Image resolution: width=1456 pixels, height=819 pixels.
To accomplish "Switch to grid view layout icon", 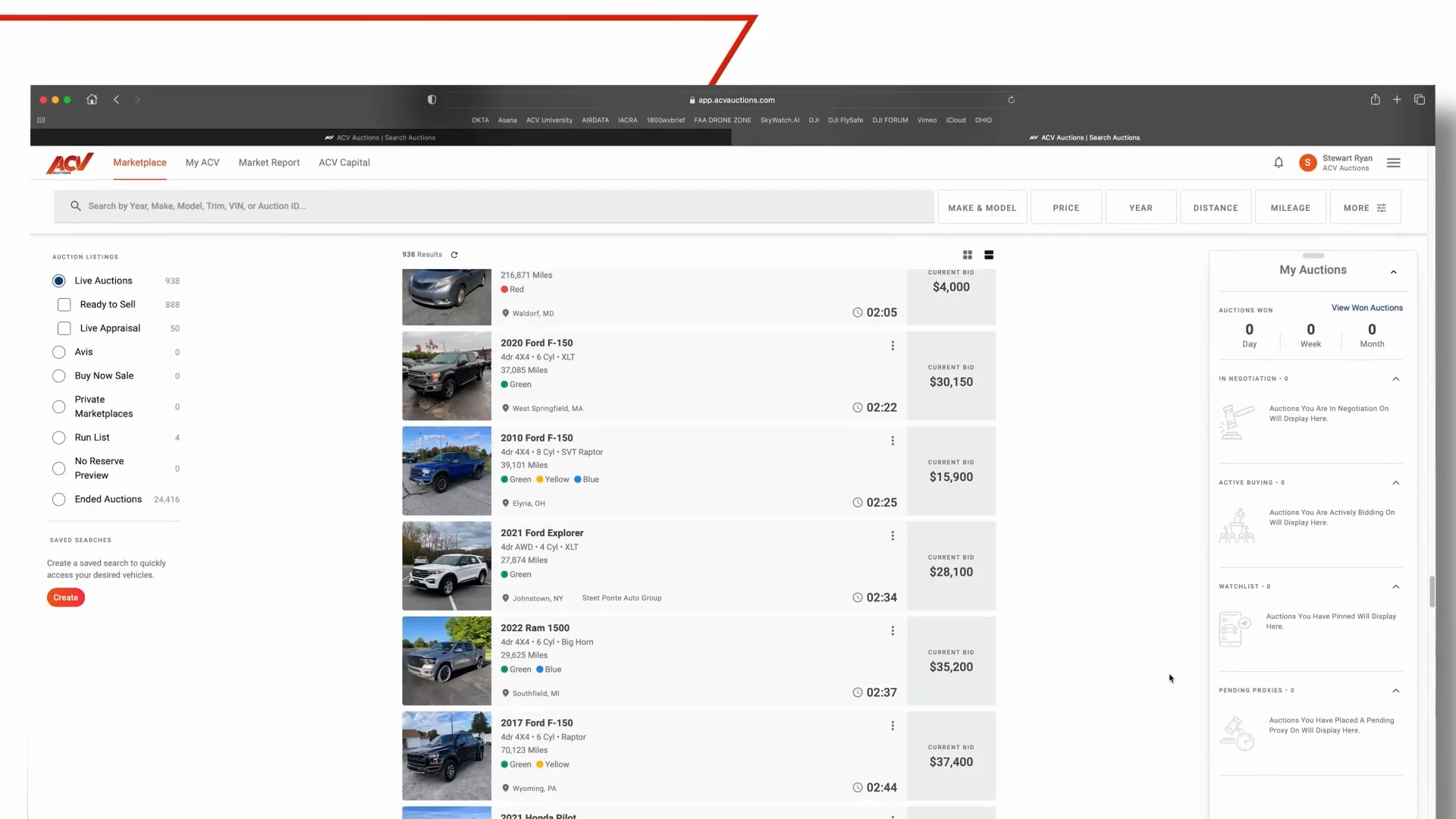I will point(968,255).
